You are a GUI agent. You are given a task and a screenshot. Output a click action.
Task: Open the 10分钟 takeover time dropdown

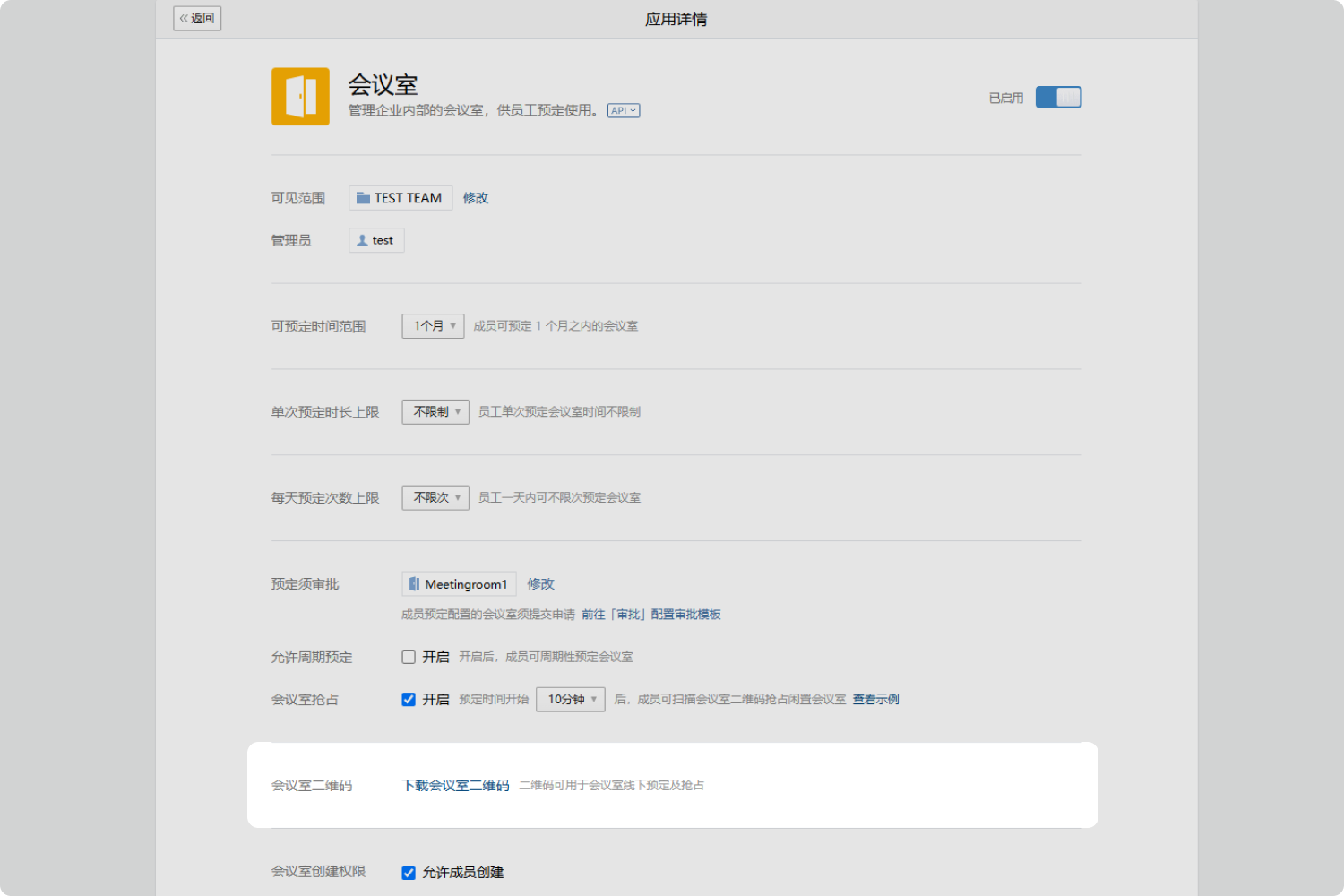(x=571, y=700)
